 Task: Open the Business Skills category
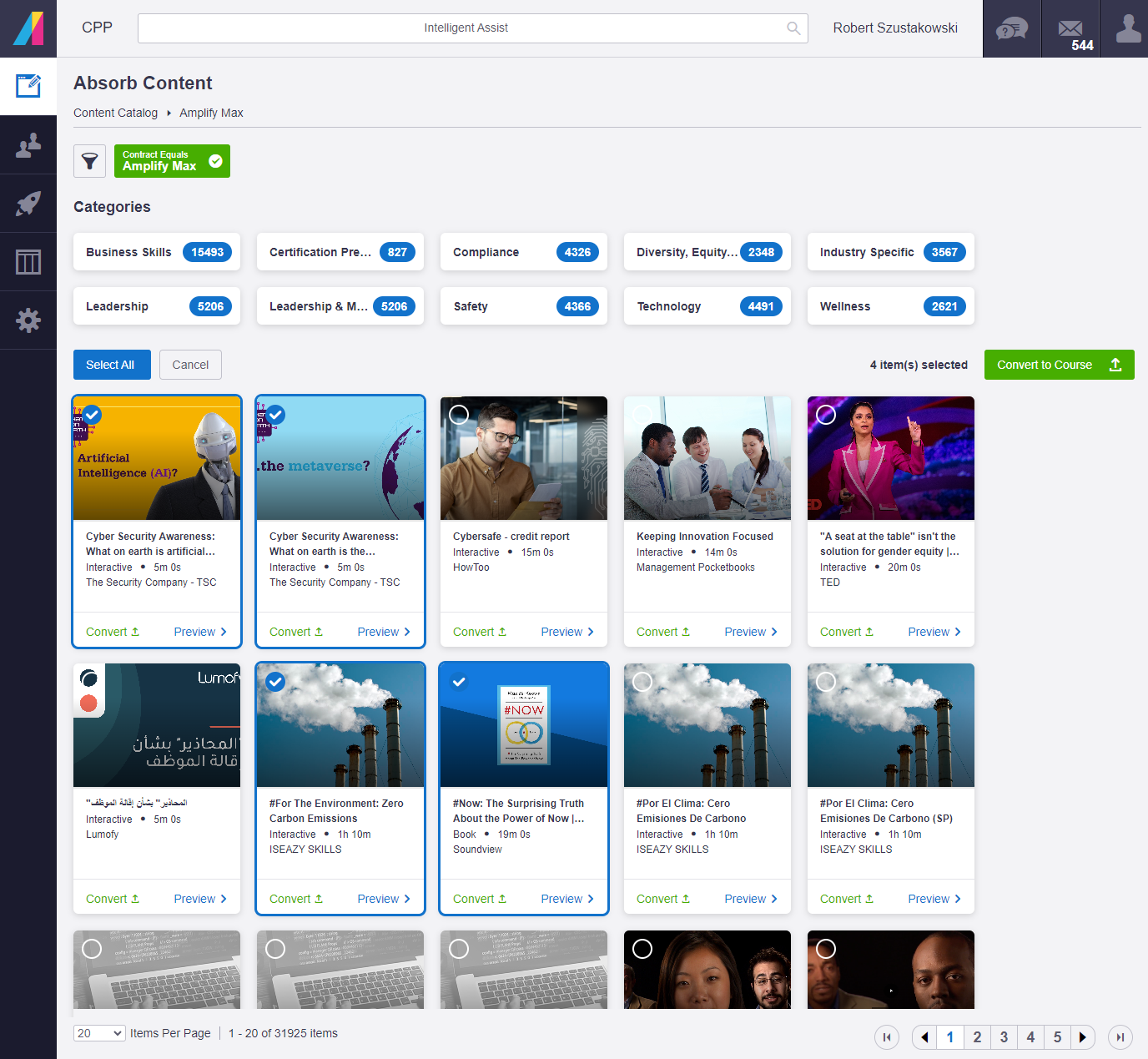tap(157, 252)
